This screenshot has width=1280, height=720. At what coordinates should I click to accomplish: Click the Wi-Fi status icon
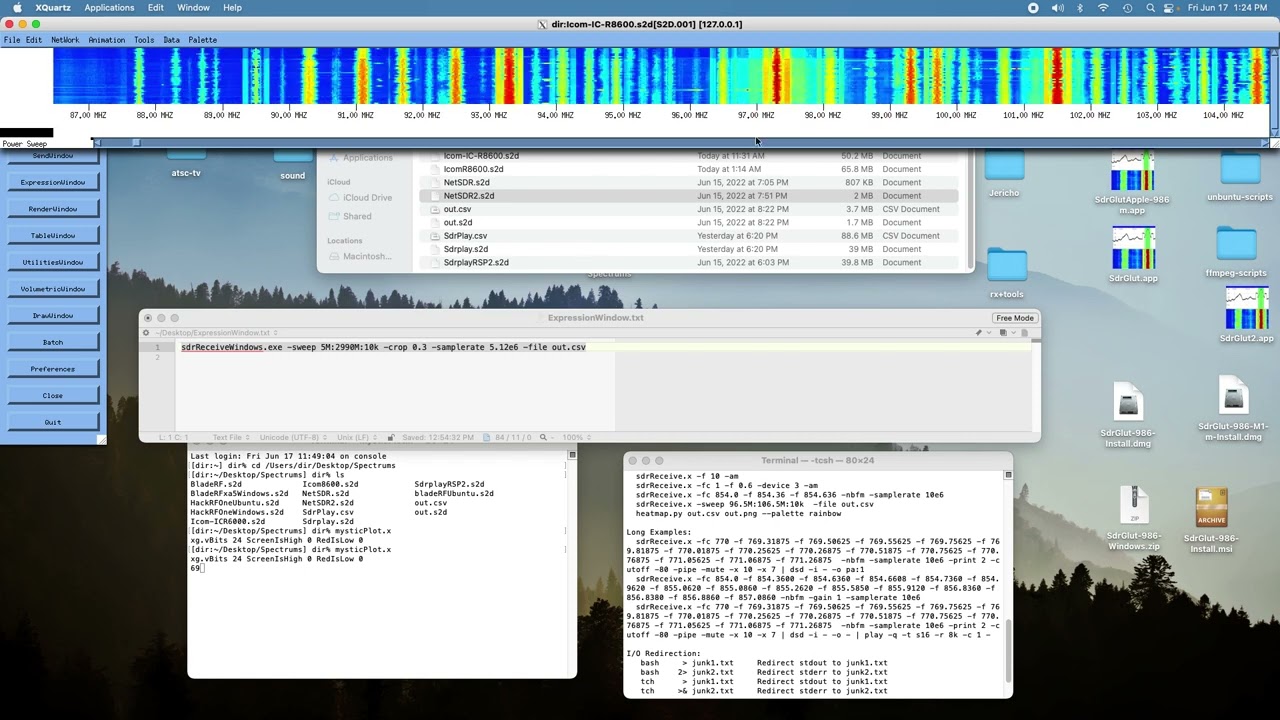[1104, 8]
